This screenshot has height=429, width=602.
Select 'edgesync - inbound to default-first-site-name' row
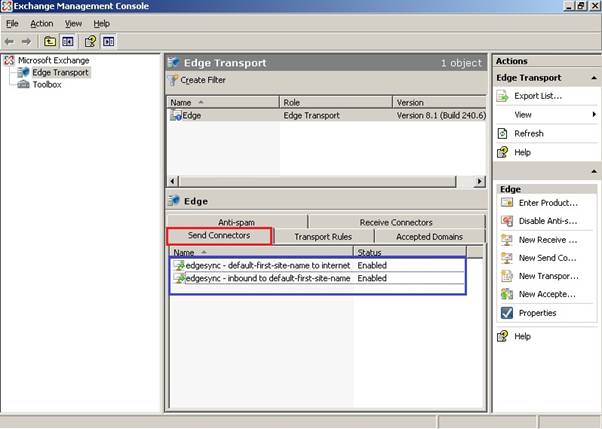pos(317,278)
